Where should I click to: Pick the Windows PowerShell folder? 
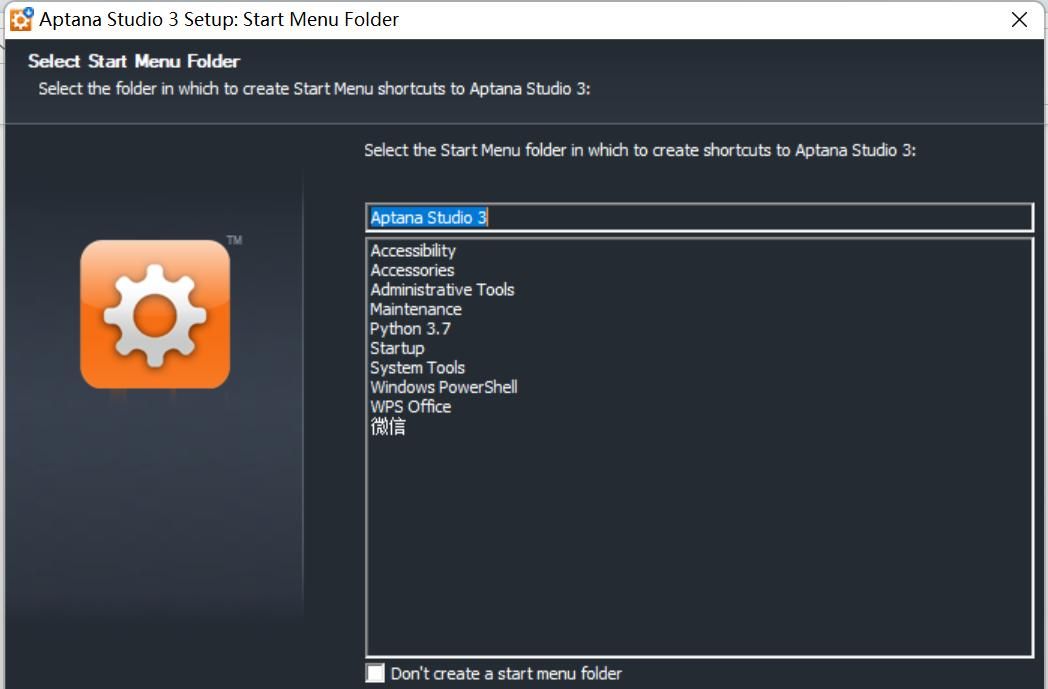pyautogui.click(x=444, y=387)
